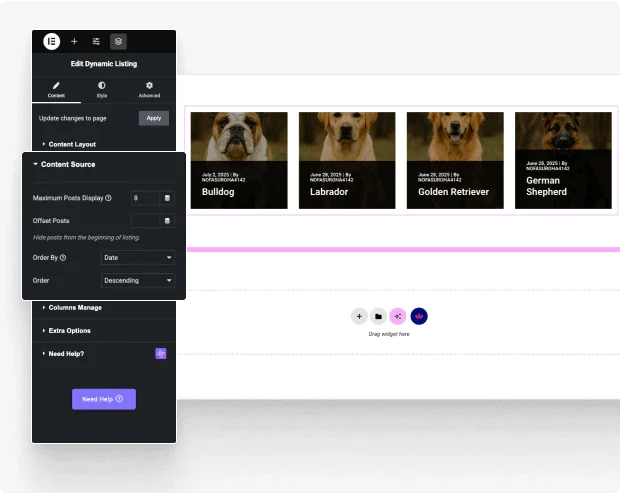Screen dimensions: 620x493
Task: Click the Golden Retriever title text
Action: click(x=454, y=192)
